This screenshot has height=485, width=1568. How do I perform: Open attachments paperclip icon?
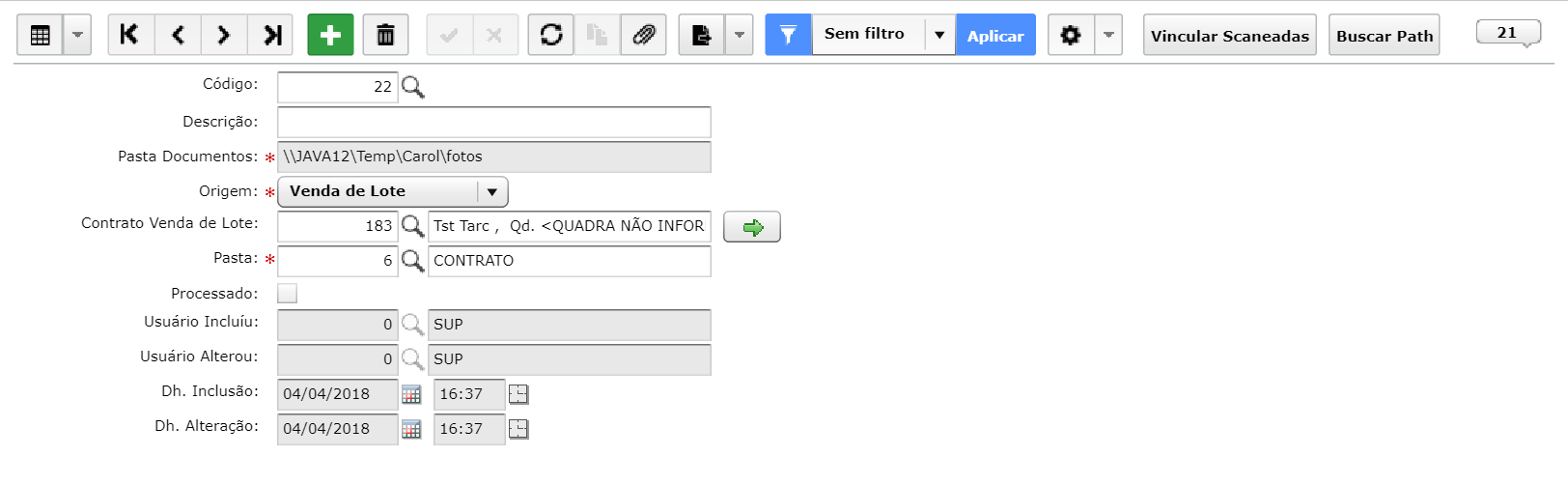pos(643,35)
